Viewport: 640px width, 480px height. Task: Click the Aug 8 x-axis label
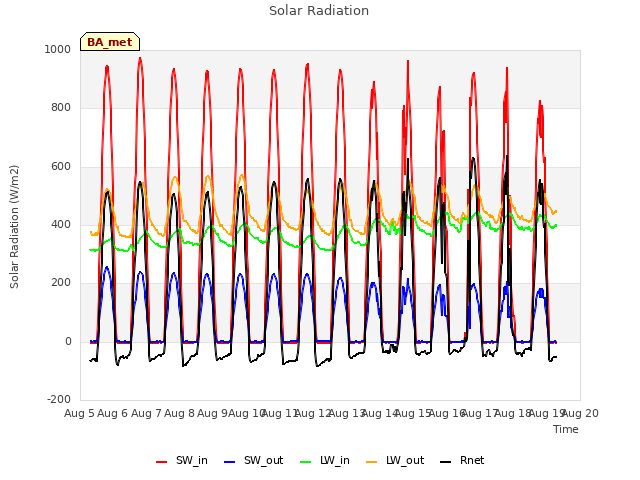pos(179,413)
